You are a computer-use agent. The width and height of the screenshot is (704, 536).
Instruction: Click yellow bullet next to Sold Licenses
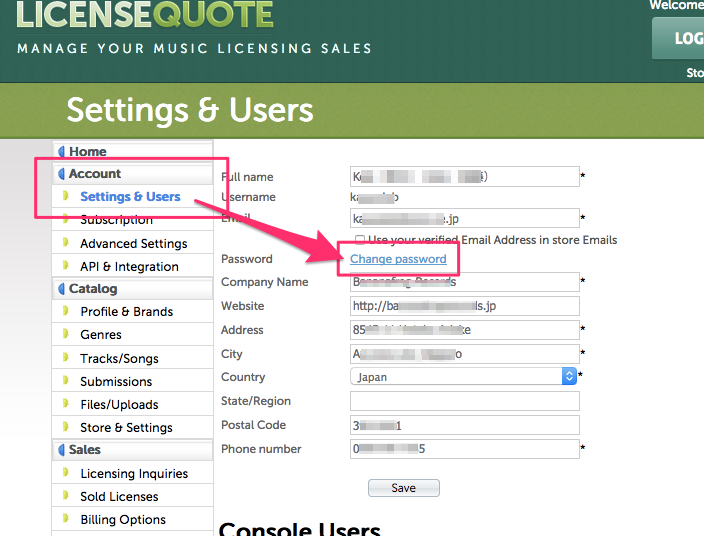click(x=67, y=497)
